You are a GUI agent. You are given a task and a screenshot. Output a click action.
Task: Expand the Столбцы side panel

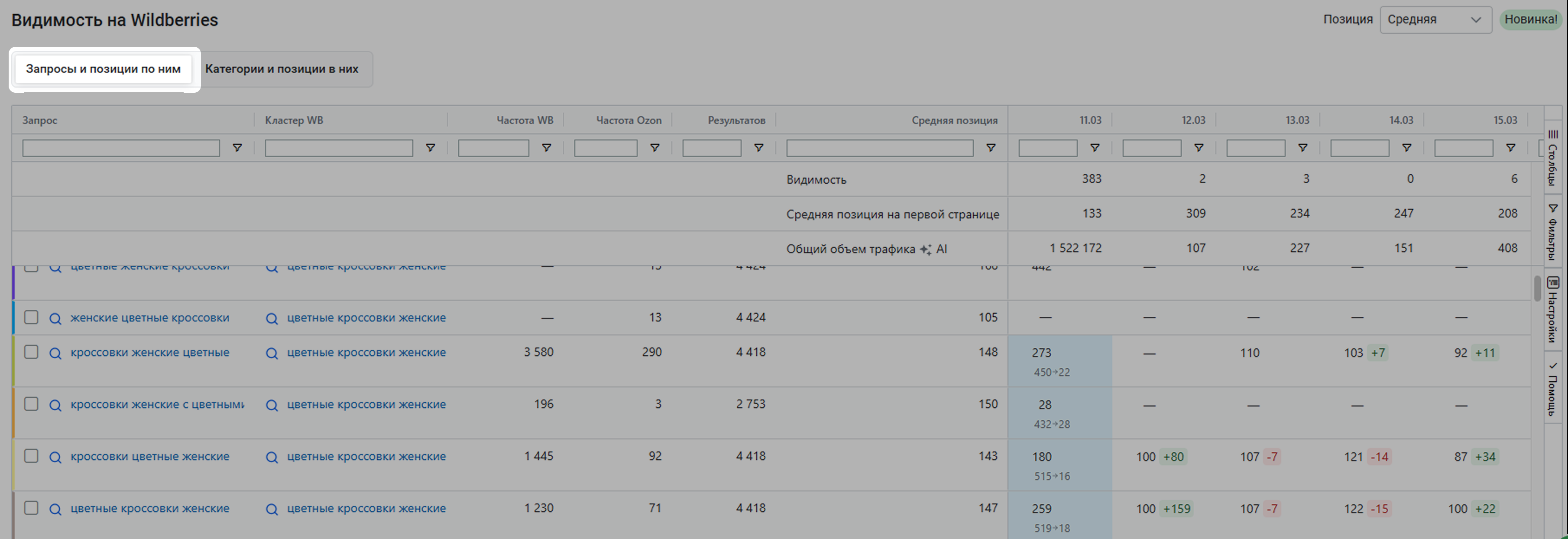click(1553, 158)
